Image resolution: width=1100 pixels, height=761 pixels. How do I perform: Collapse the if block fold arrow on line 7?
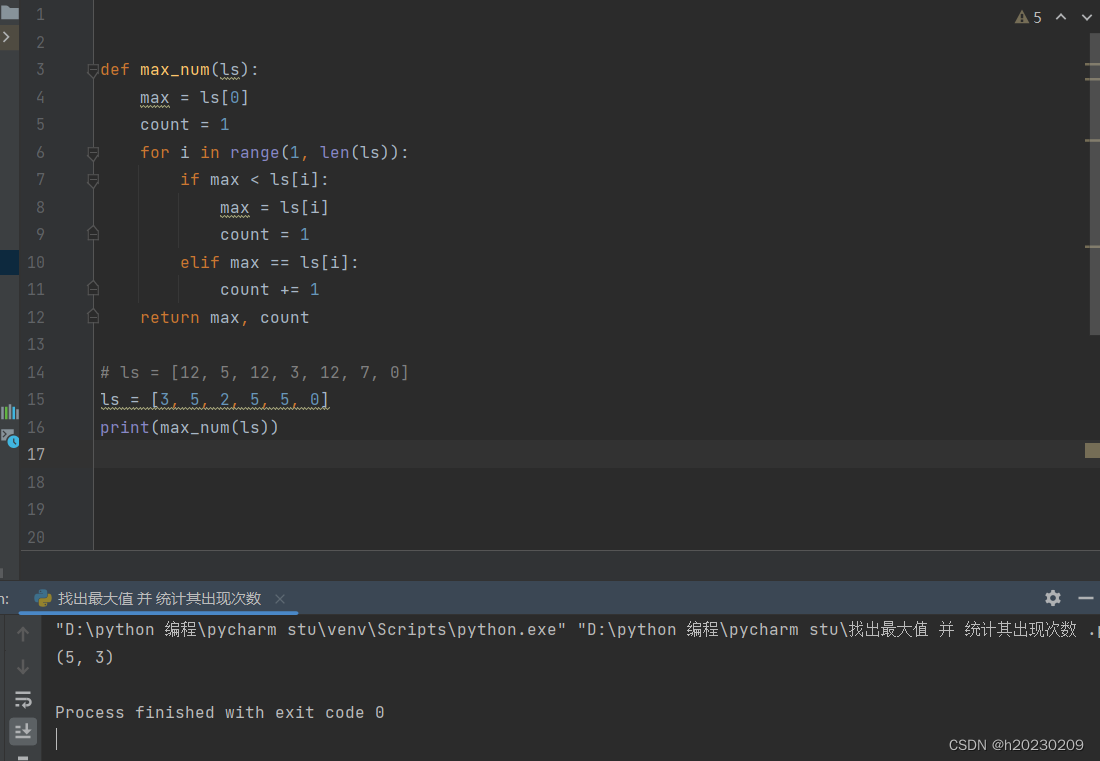(92, 180)
